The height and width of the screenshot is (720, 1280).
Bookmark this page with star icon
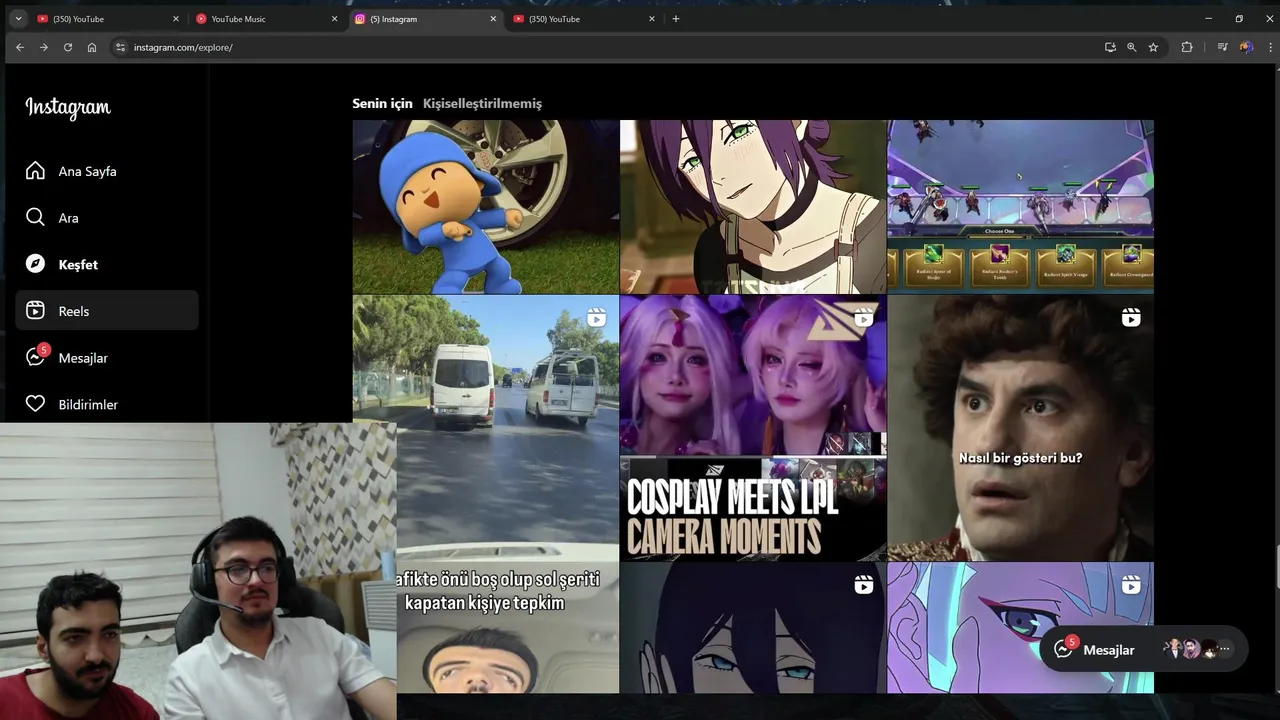1153,47
